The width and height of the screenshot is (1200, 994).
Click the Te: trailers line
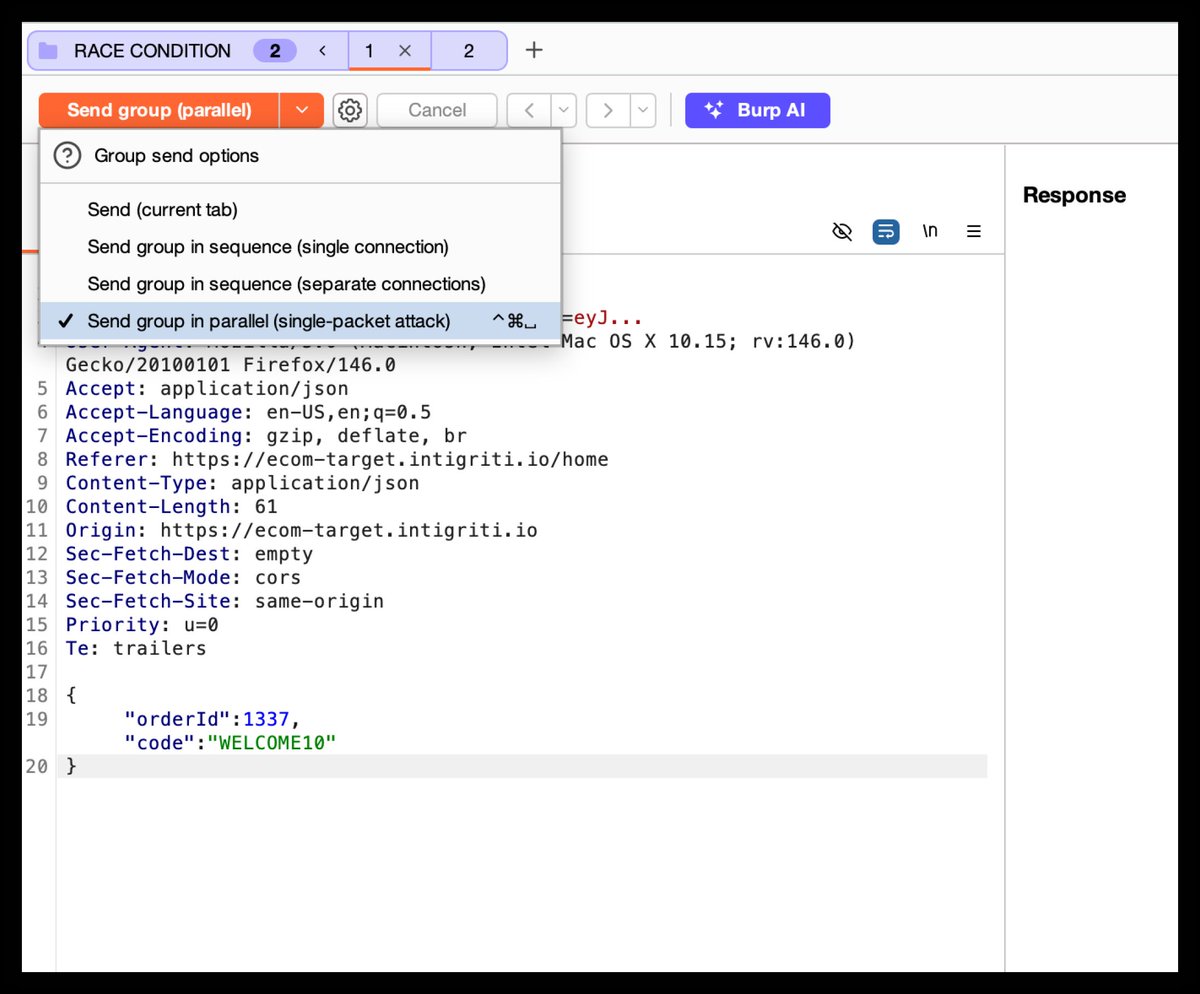136,648
